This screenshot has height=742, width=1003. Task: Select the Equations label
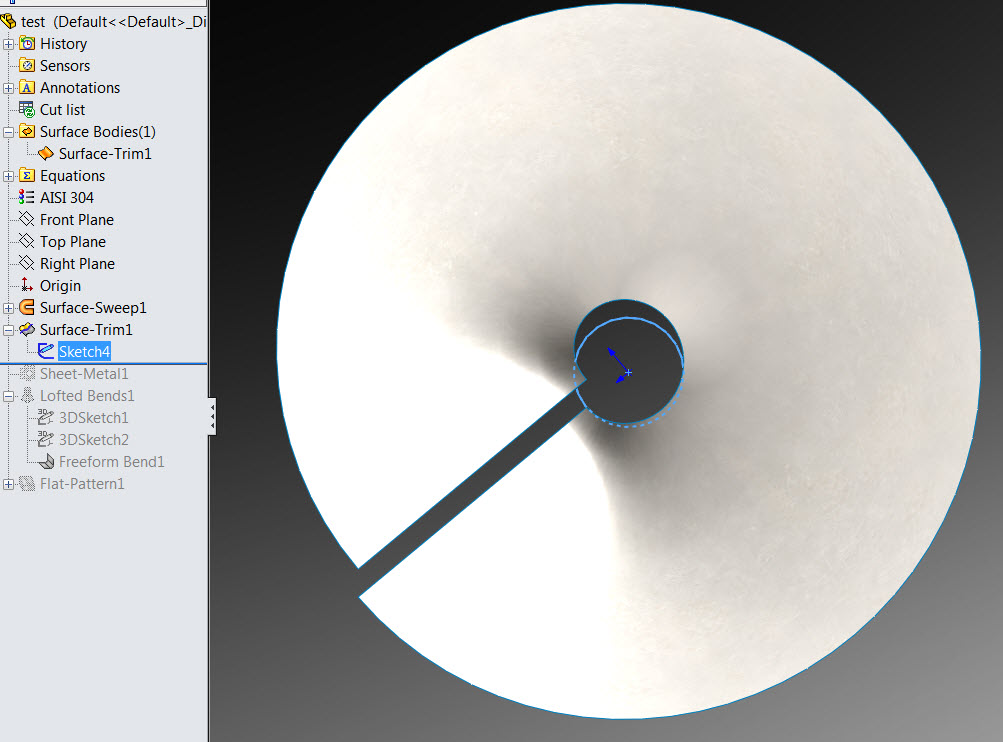pos(72,175)
